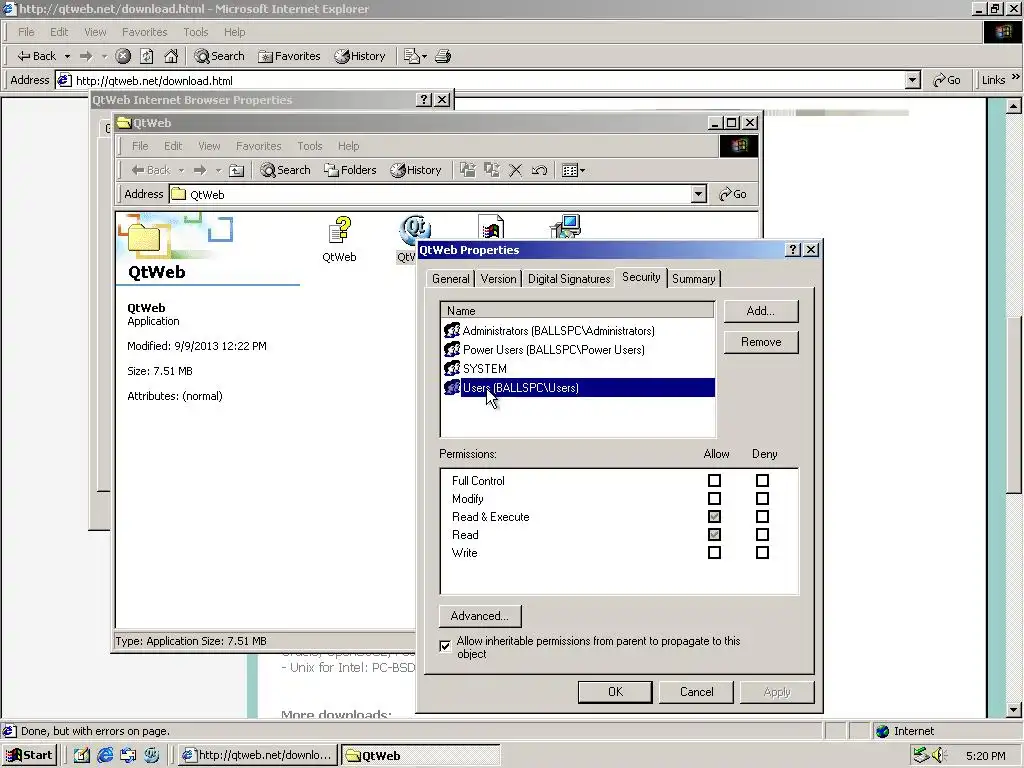Open Advanced... permissions settings
Image resolution: width=1024 pixels, height=768 pixels.
click(480, 616)
